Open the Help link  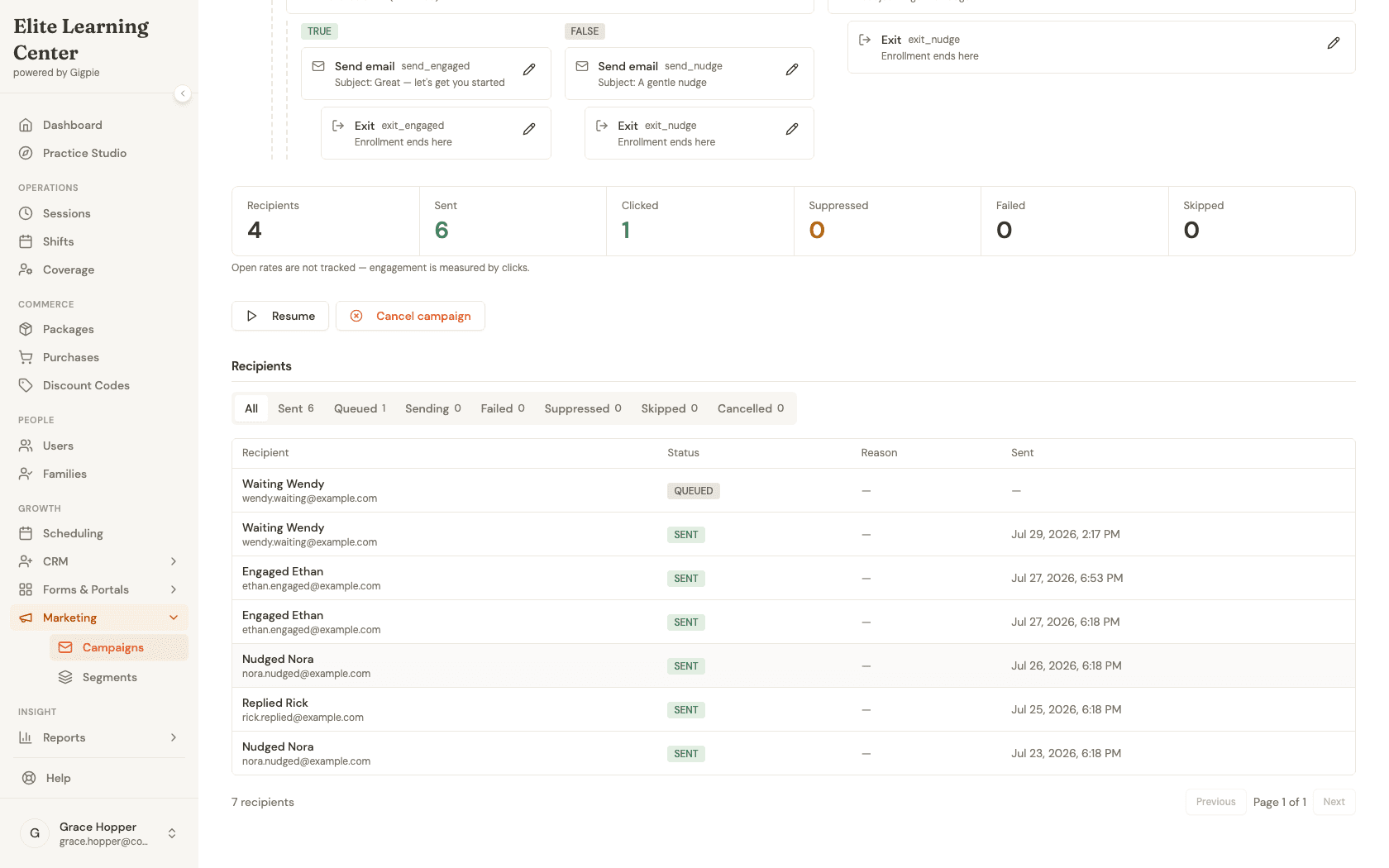pos(99,778)
